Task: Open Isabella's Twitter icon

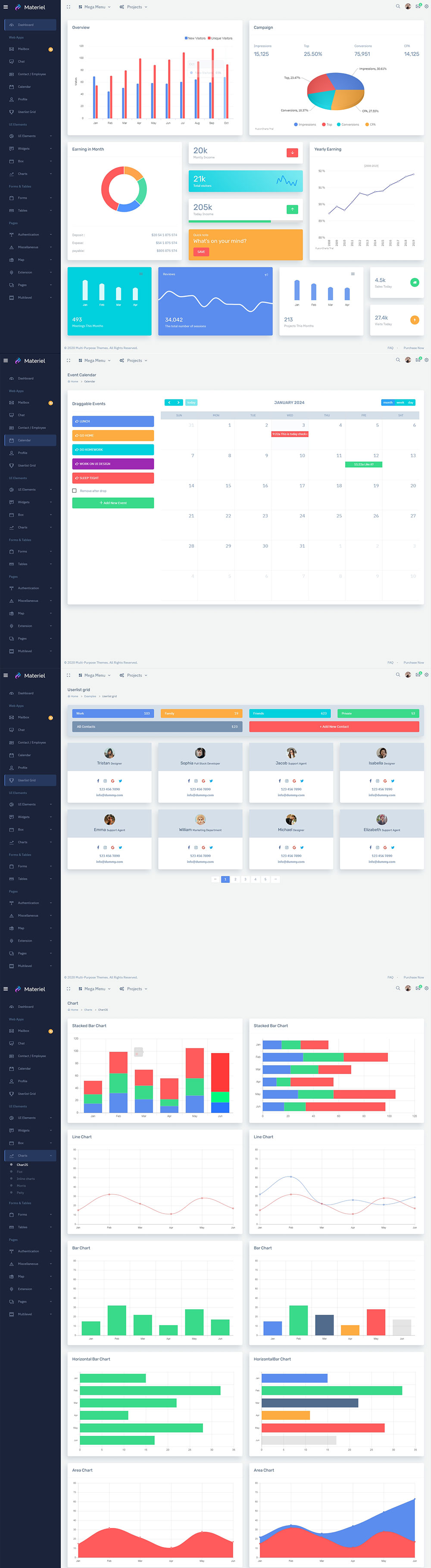Action: 393,781
